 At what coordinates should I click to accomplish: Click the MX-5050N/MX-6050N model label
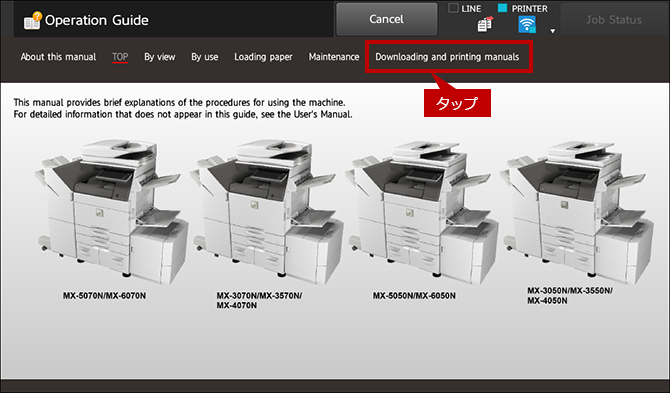click(414, 296)
